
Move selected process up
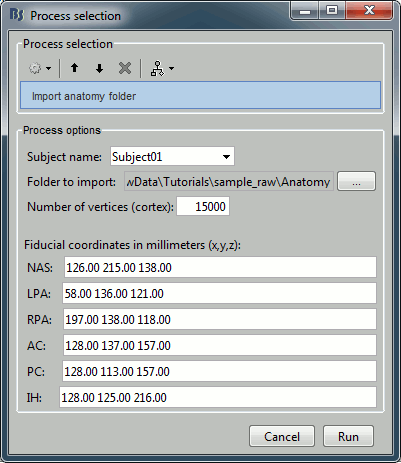74,68
